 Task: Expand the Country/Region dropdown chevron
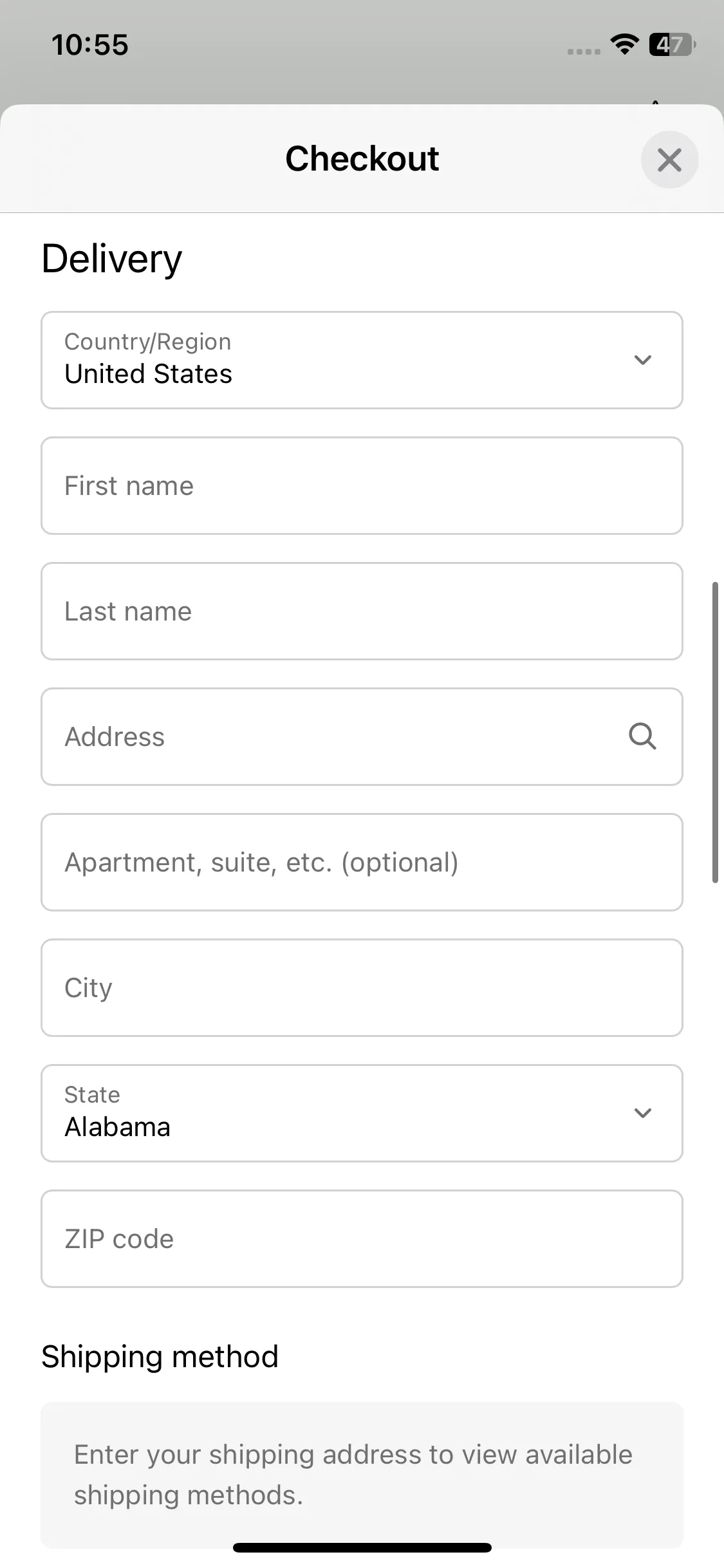[x=643, y=360]
